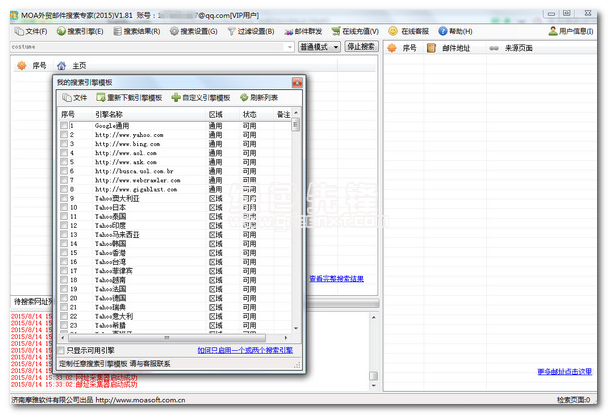Click the 待搜索网址 tab label

click(33, 301)
